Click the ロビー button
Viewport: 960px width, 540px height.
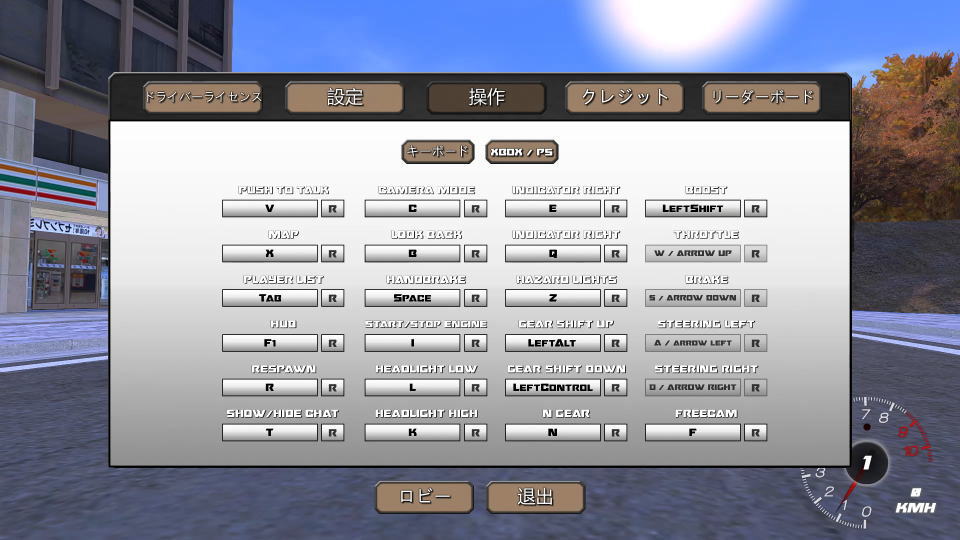424,497
